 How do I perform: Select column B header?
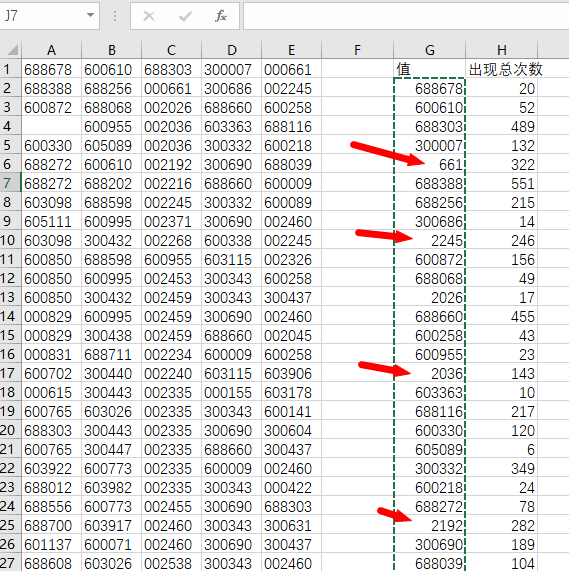(x=112, y=50)
